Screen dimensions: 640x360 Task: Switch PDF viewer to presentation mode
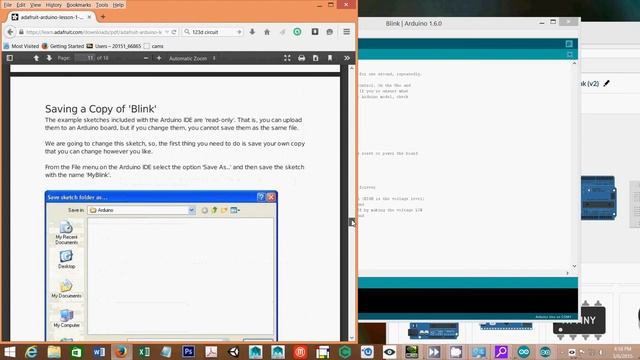(287, 58)
